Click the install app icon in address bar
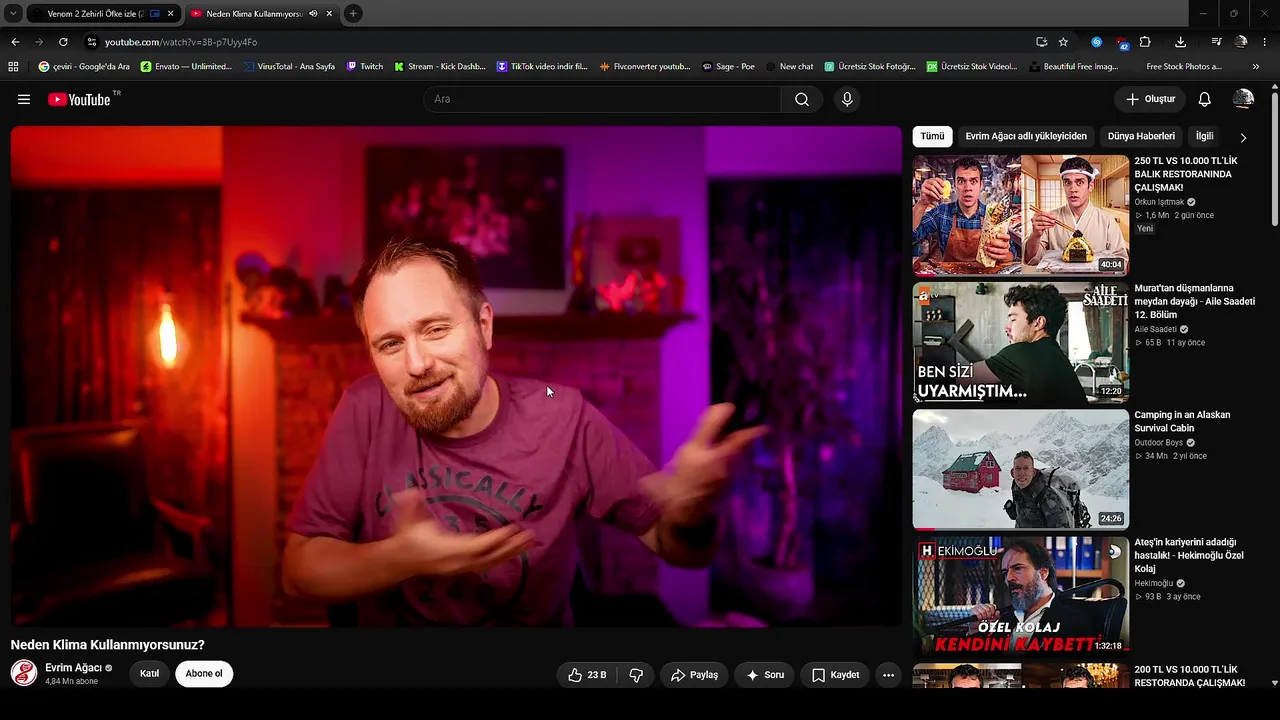1280x720 pixels. (1041, 42)
